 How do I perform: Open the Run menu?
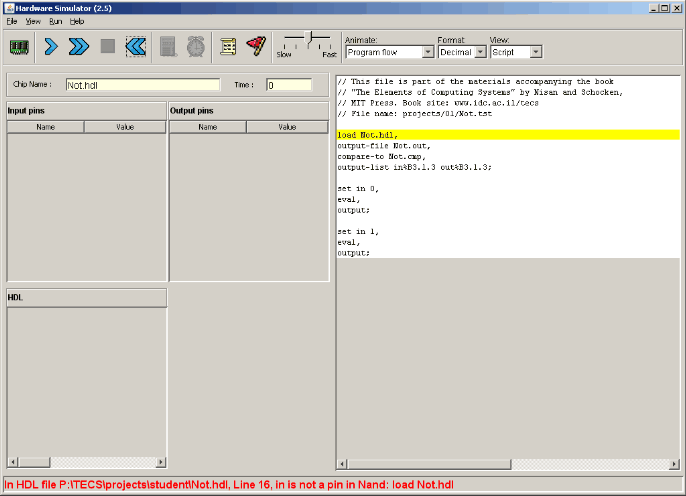coord(55,21)
